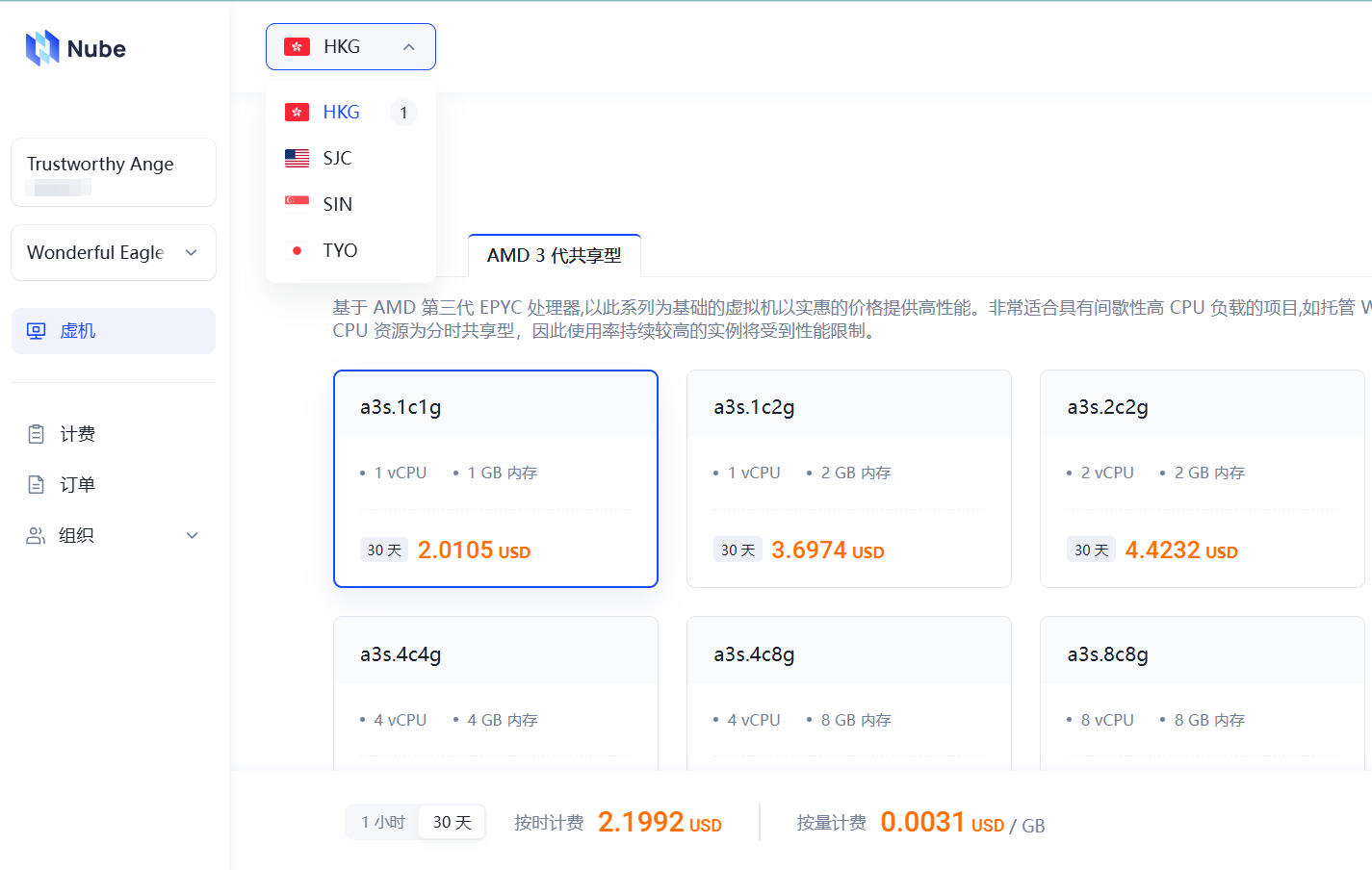The image size is (1372, 870).
Task: Click the US flag icon beside SJC
Action: click(x=297, y=158)
